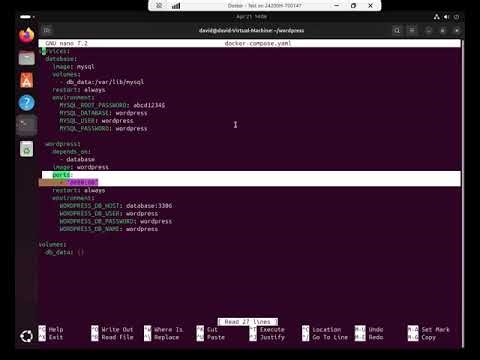Click the pin icon in VM connection bar
The width and height of the screenshot is (480, 360).
pos(159,6)
